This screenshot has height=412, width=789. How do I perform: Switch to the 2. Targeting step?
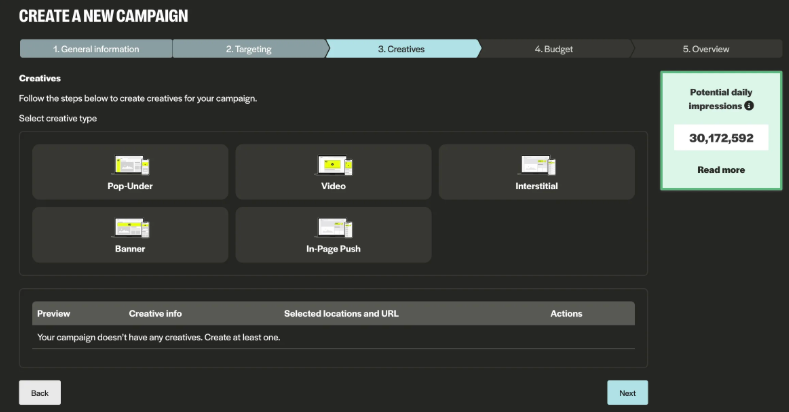248,49
